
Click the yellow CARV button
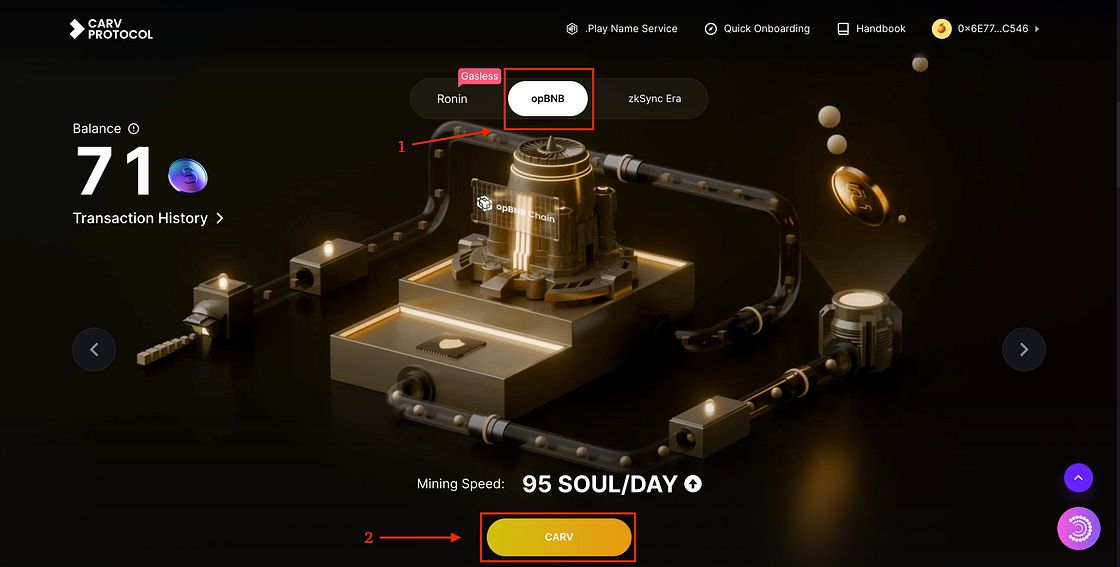[x=559, y=537]
